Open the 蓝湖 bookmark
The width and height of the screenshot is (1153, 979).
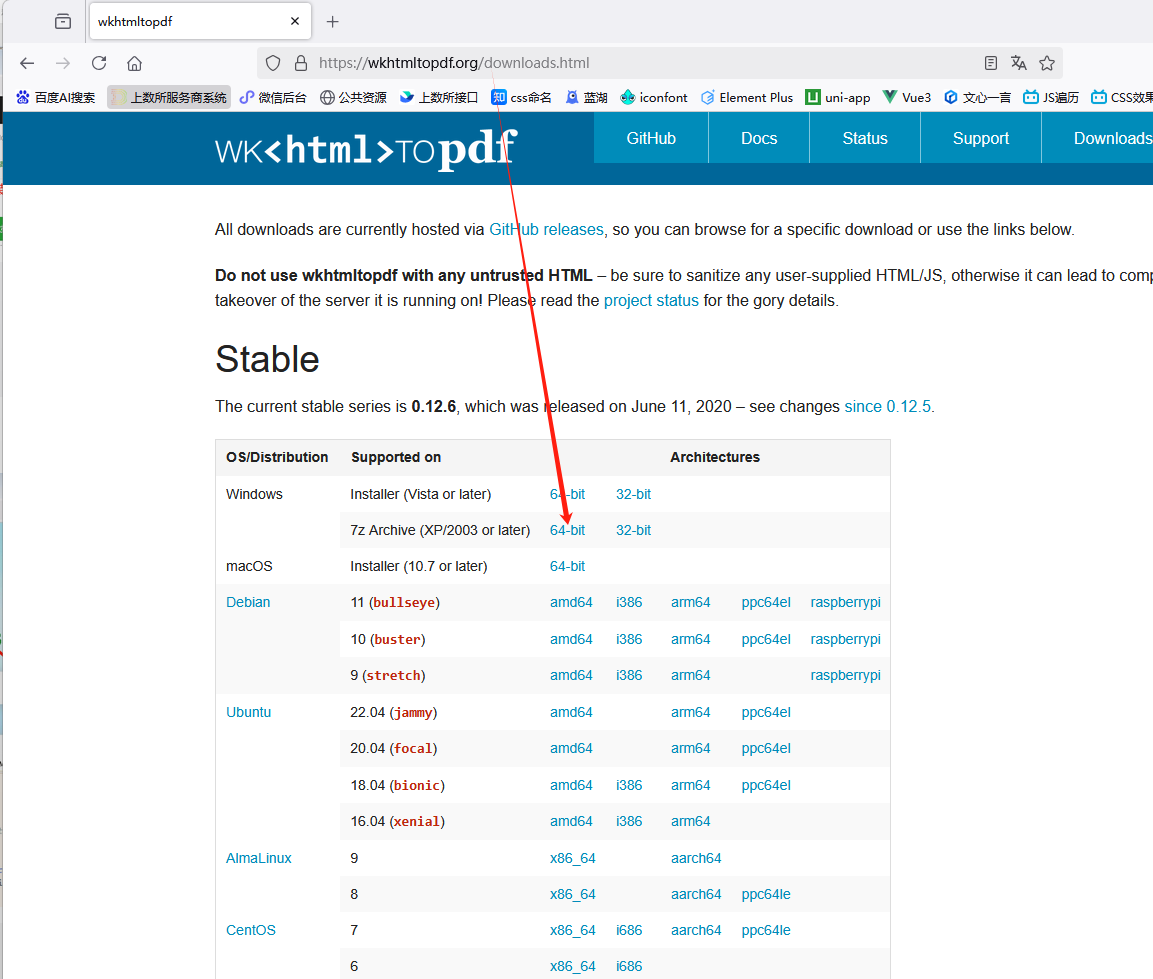click(586, 97)
